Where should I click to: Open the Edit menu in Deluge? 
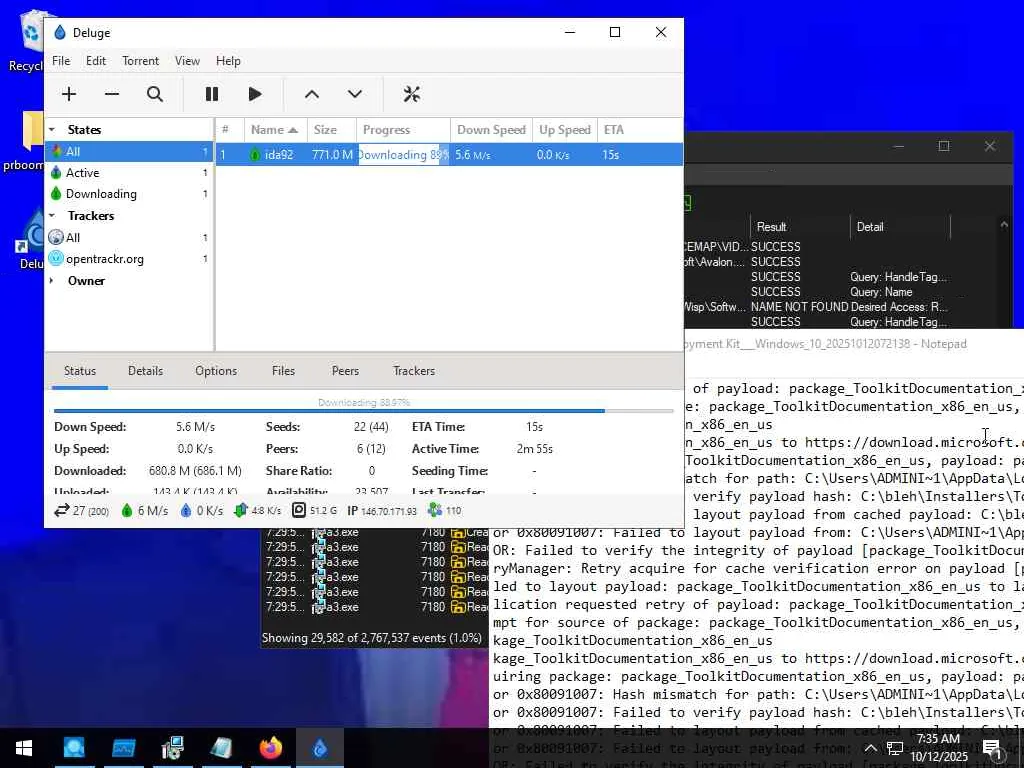95,61
